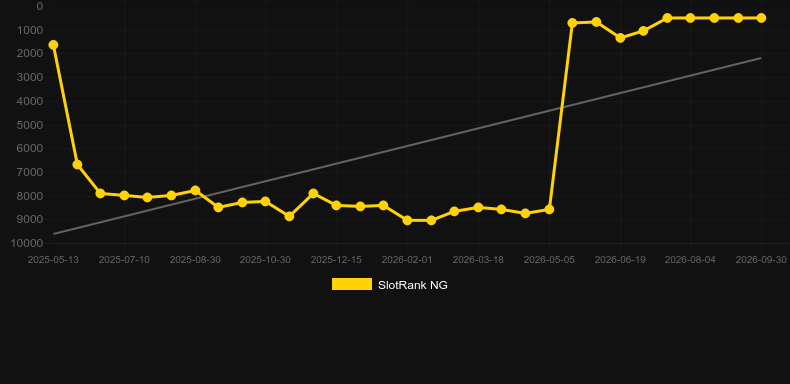Viewport: 790px width, 384px height.
Task: Click the x-axis label 2026-09-30
Action: 761,260
